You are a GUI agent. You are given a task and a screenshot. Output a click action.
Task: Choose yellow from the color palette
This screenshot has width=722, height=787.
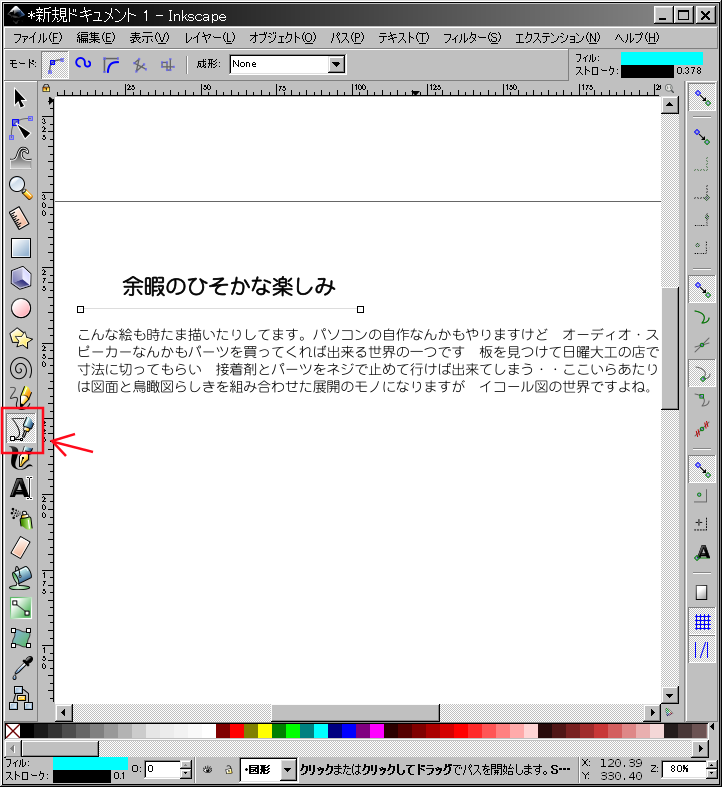265,731
